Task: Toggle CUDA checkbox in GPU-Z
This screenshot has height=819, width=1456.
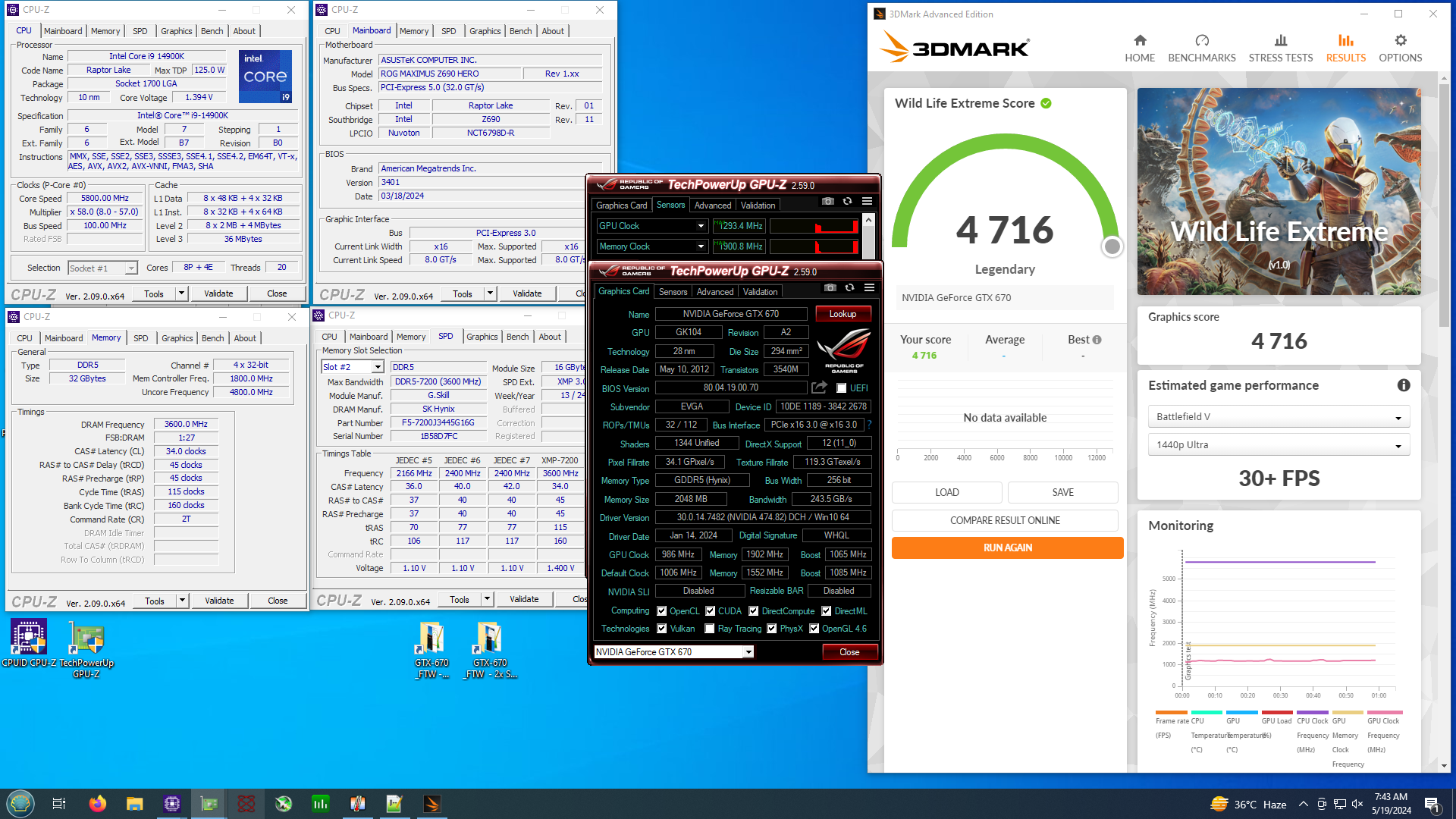Action: click(711, 611)
